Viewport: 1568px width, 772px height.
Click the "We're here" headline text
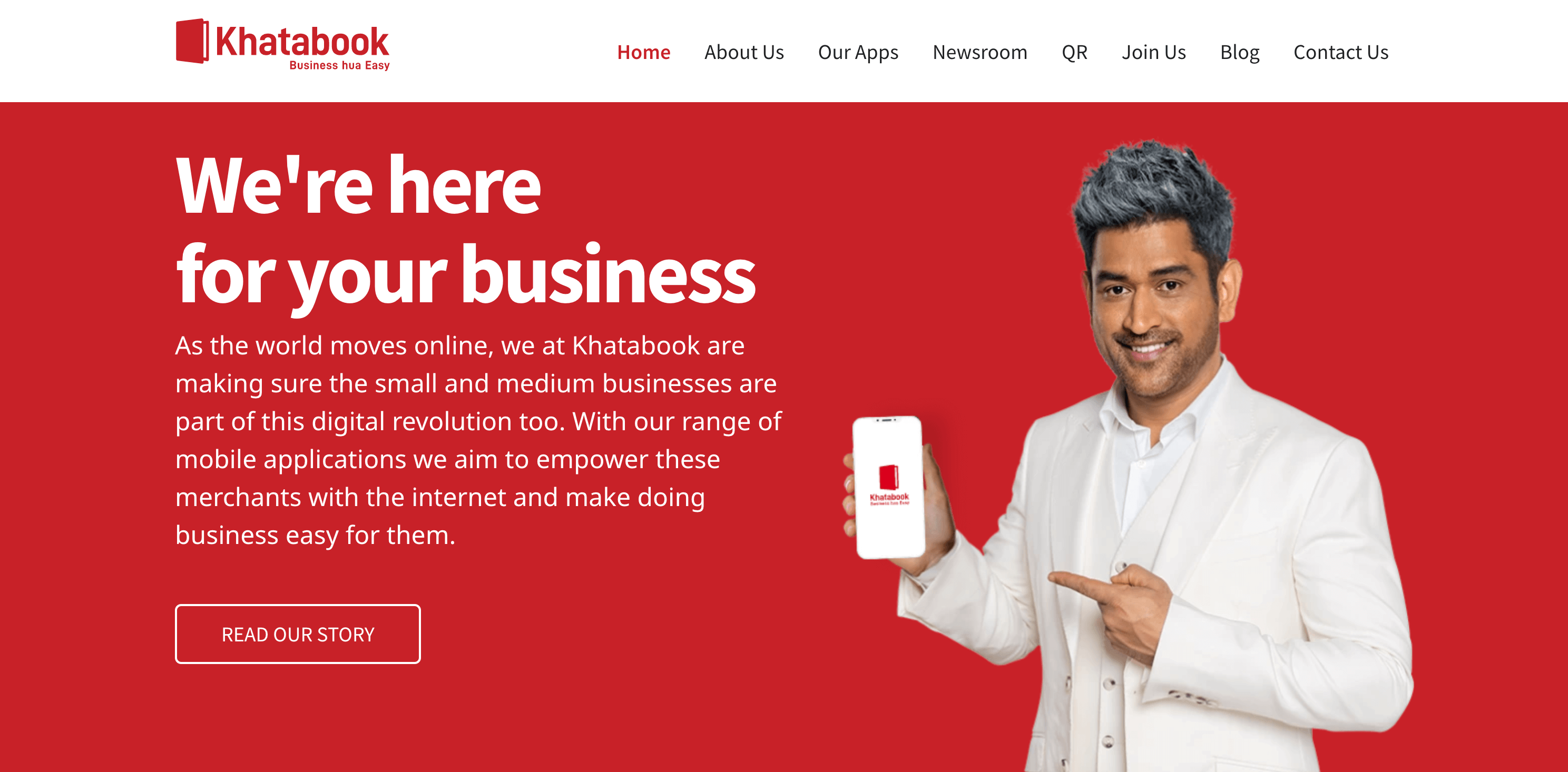point(358,185)
